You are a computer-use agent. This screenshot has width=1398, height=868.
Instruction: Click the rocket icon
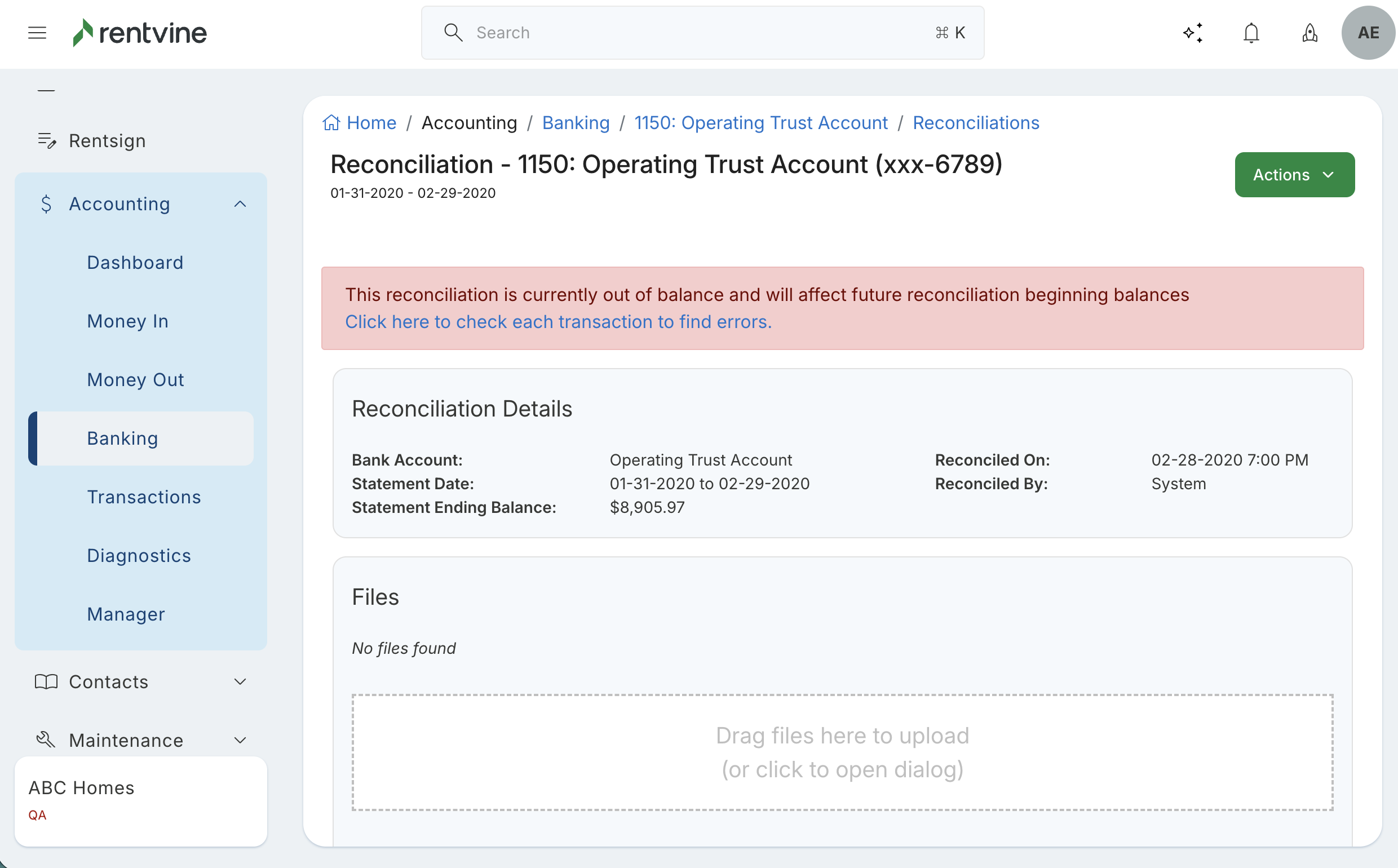point(1309,33)
